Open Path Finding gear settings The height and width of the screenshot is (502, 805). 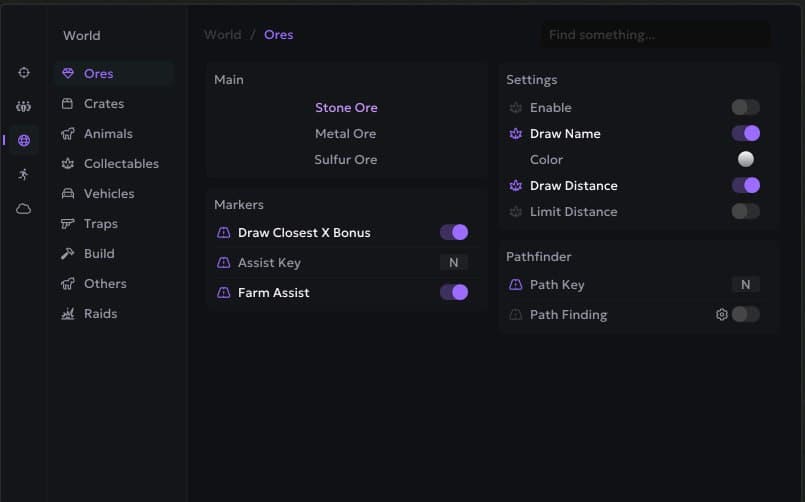pyautogui.click(x=722, y=314)
